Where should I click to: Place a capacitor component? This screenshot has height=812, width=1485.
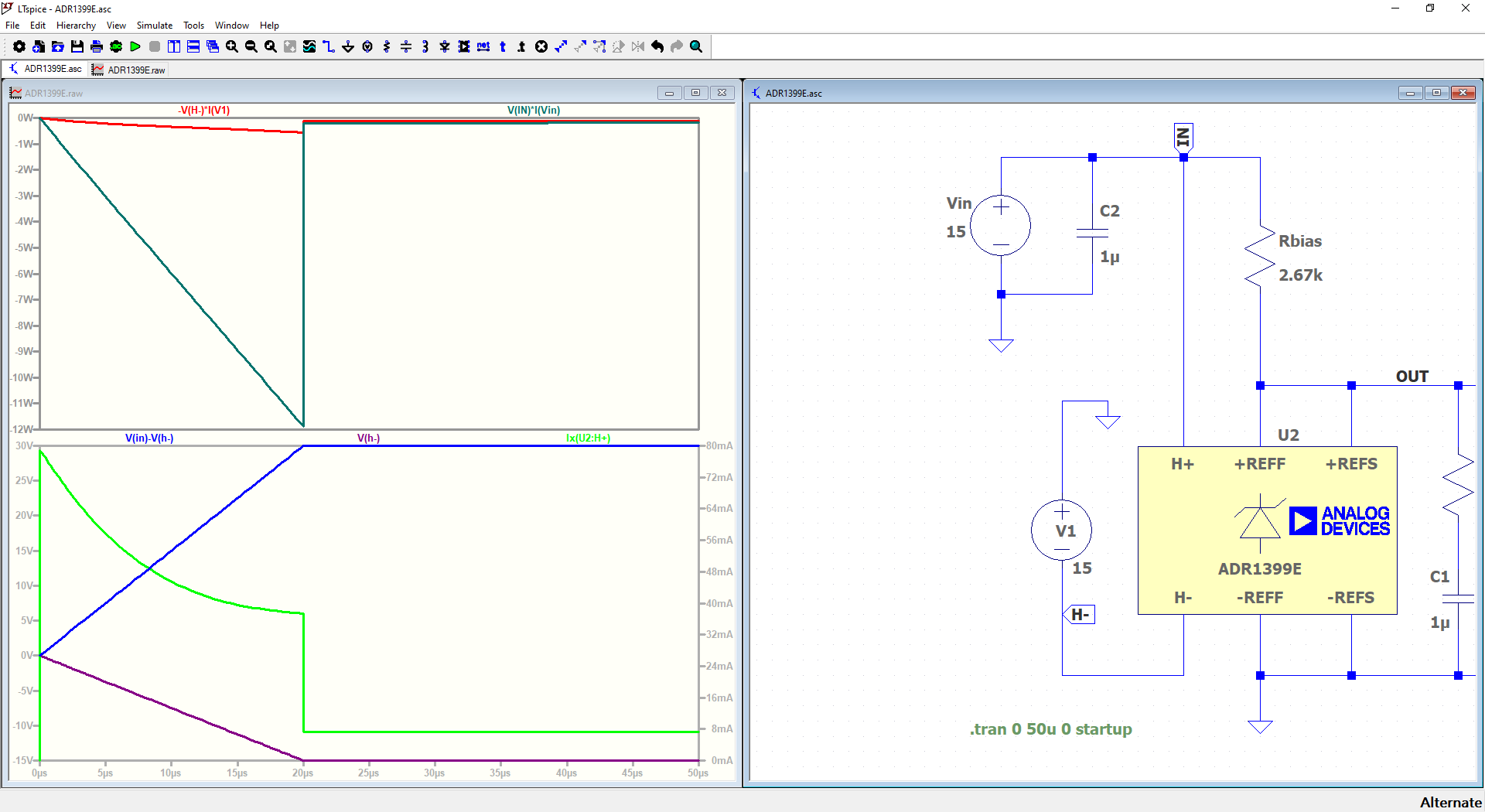pos(406,46)
